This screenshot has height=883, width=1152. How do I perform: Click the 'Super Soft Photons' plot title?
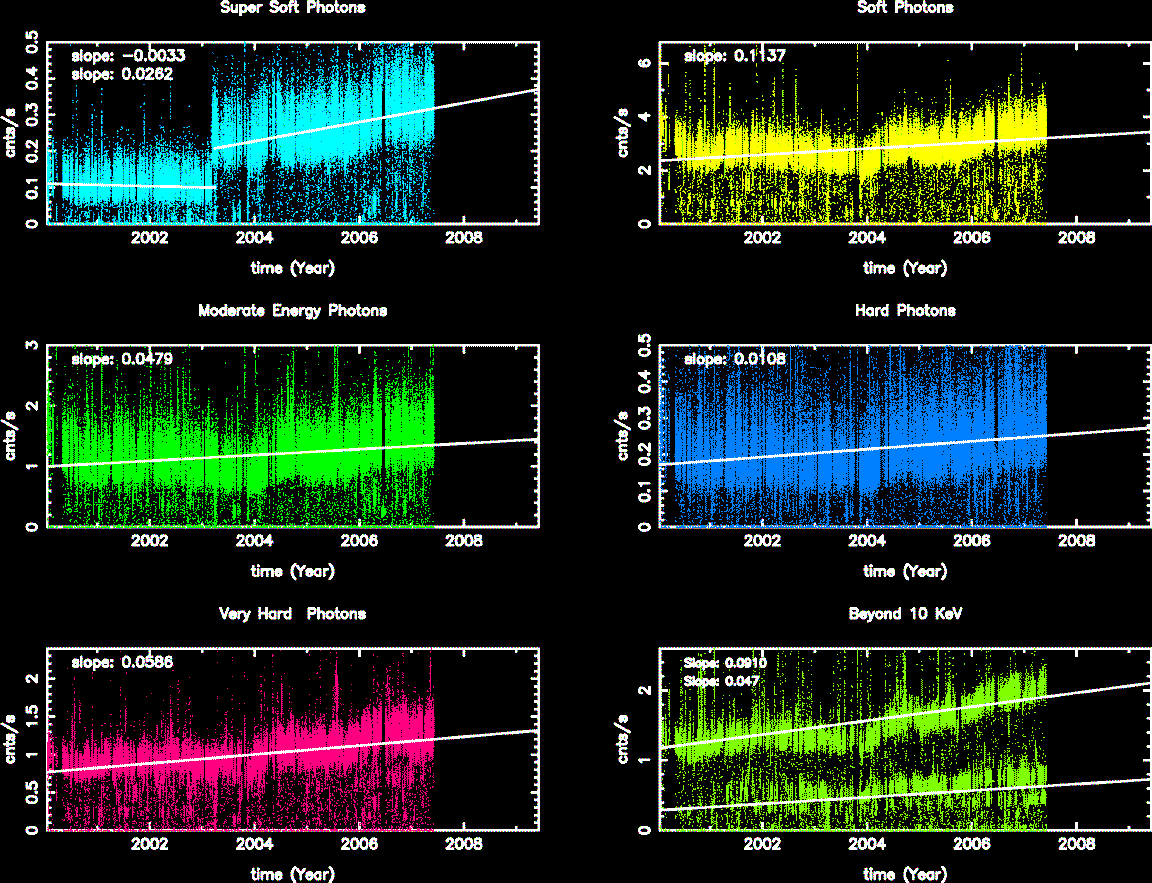coord(292,8)
